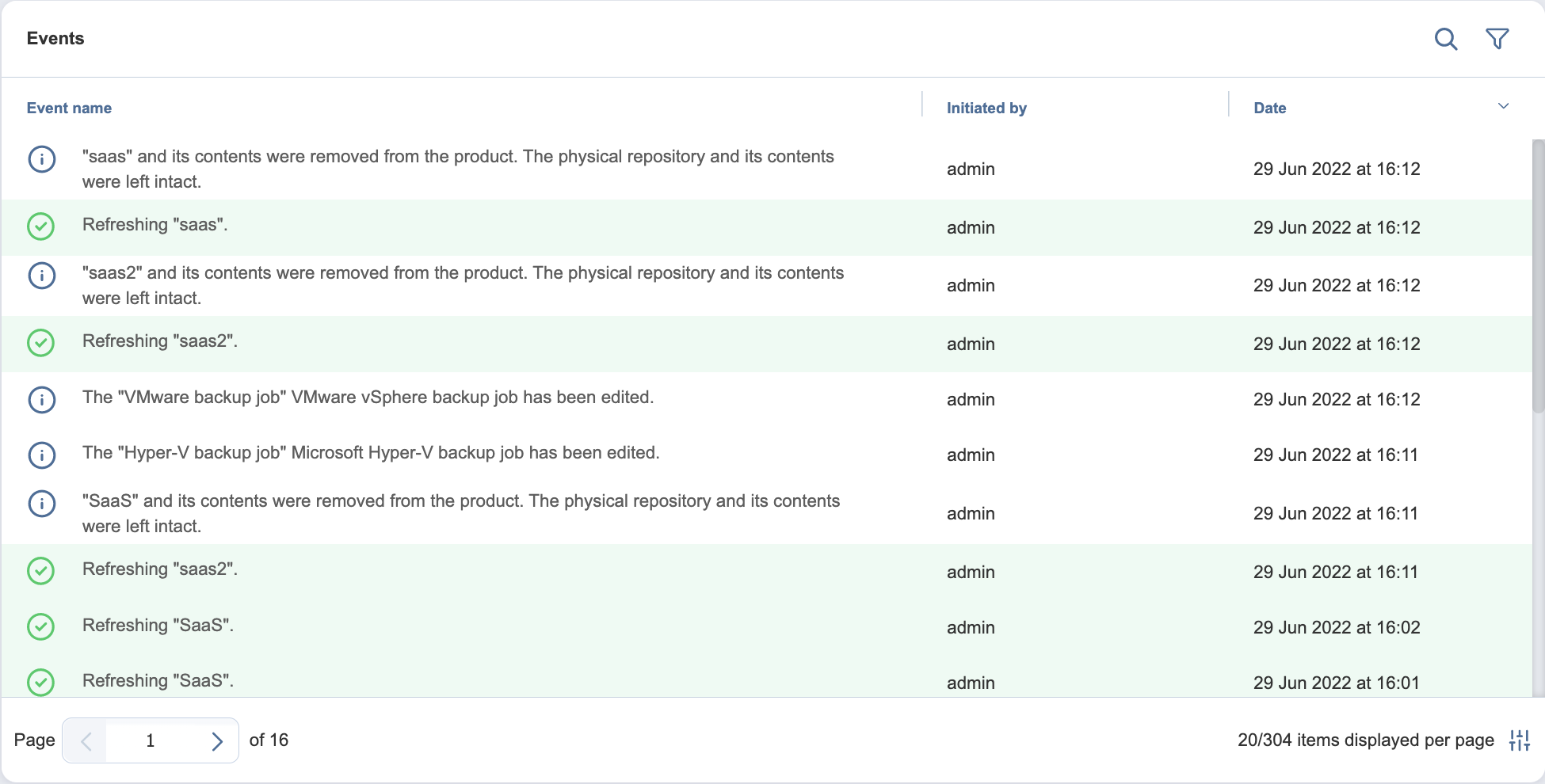Click the success icon beside Refreshing "saas"
1545x784 pixels.
pos(41,226)
